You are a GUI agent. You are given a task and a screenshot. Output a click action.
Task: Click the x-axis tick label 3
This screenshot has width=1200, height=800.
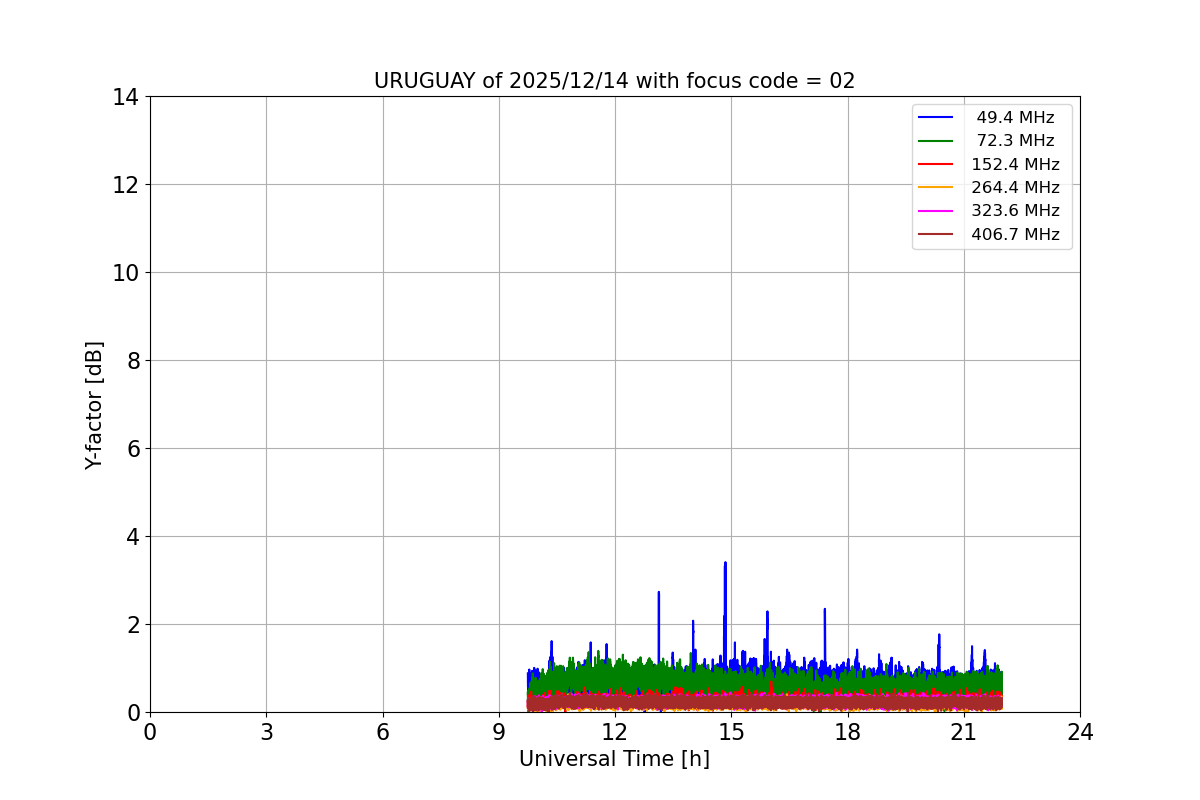point(266,732)
